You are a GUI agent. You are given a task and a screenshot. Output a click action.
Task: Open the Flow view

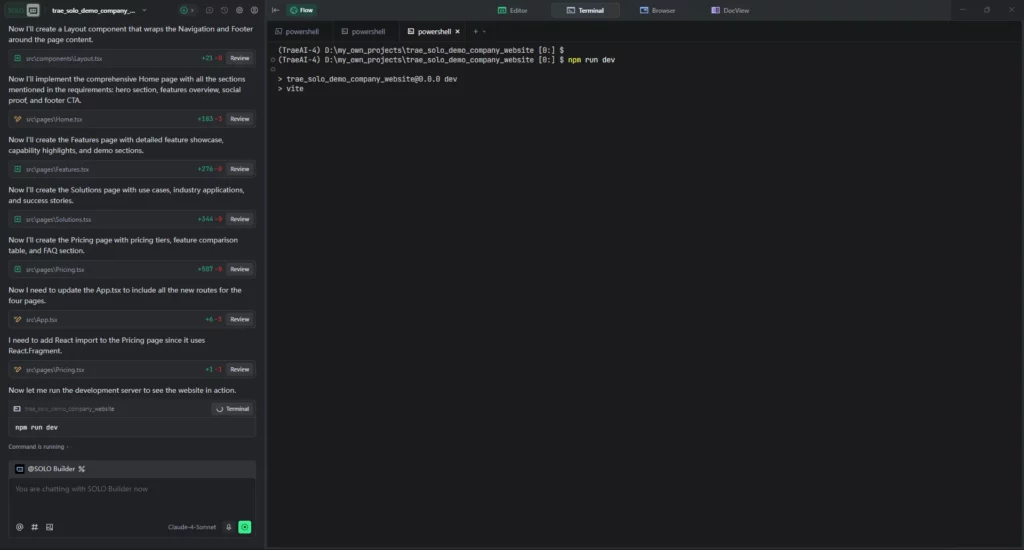(x=301, y=10)
